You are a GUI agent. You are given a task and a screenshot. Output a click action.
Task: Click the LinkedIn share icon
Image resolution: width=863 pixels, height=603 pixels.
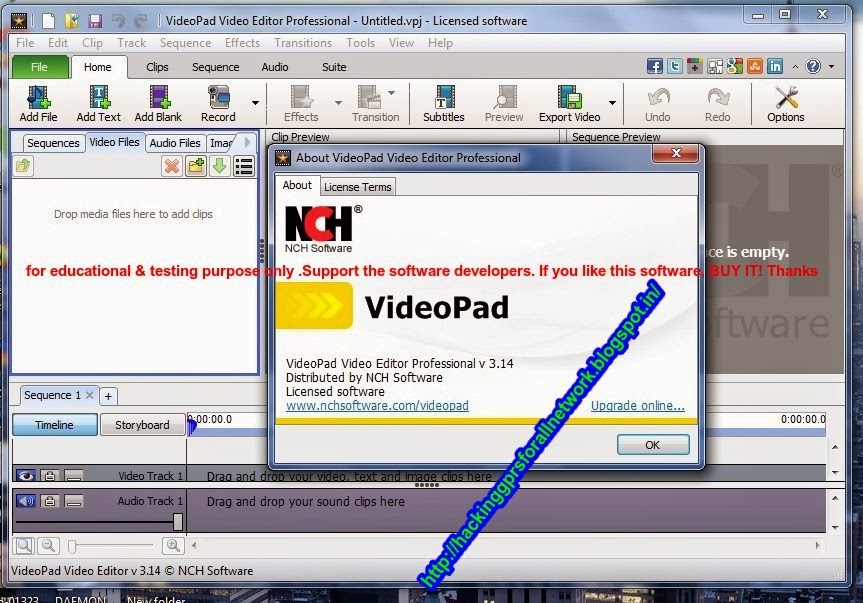click(775, 67)
